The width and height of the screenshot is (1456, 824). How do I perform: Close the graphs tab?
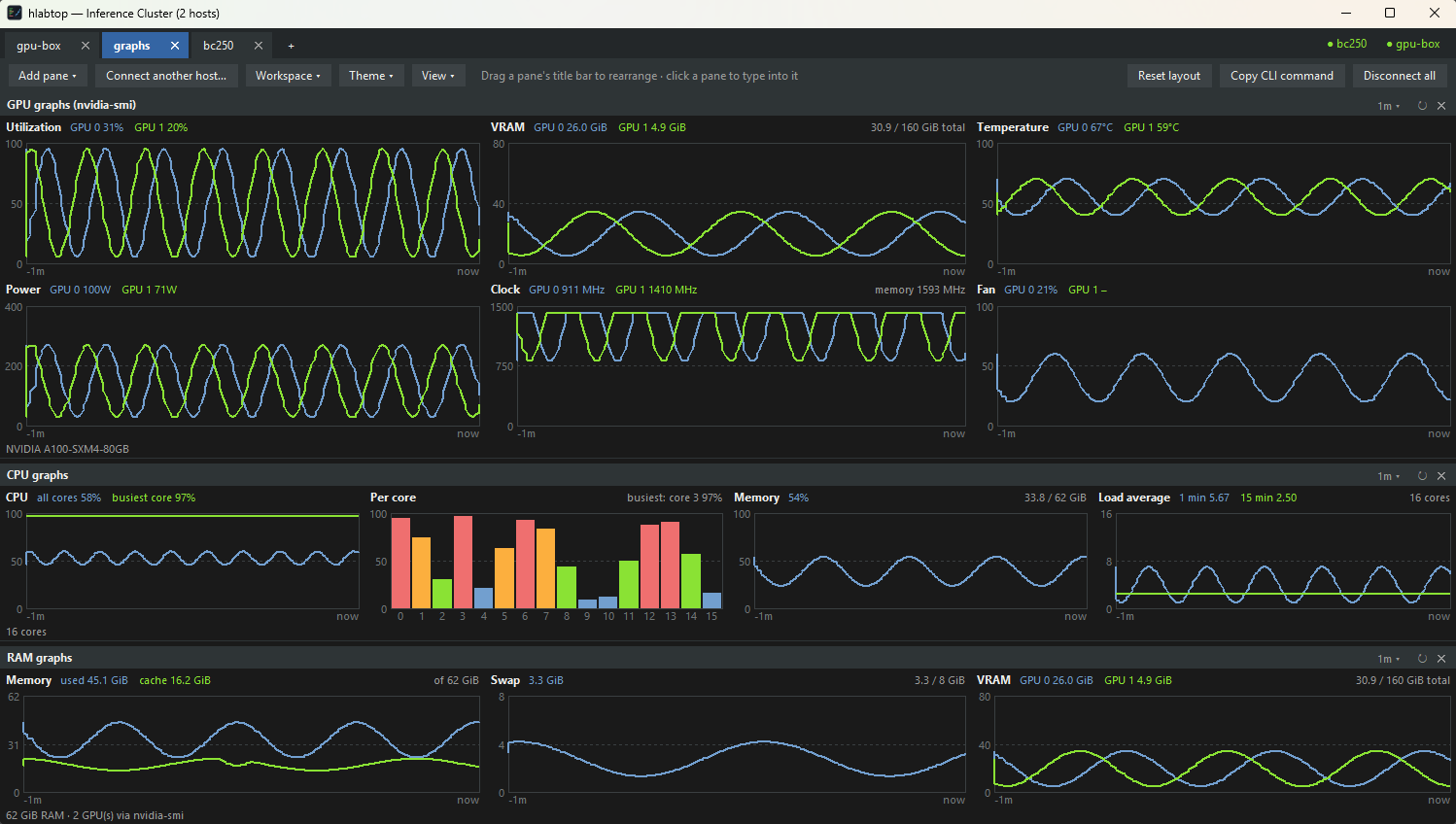[175, 46]
